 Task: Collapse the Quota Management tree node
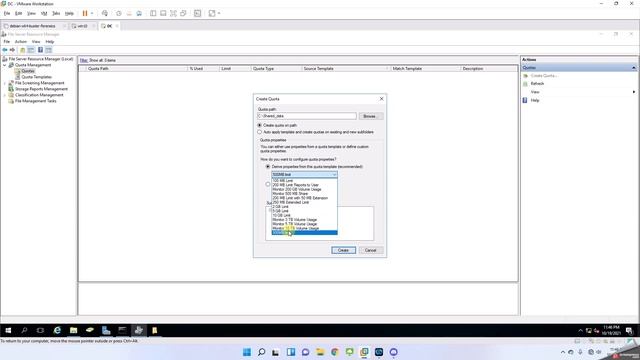tap(5, 65)
